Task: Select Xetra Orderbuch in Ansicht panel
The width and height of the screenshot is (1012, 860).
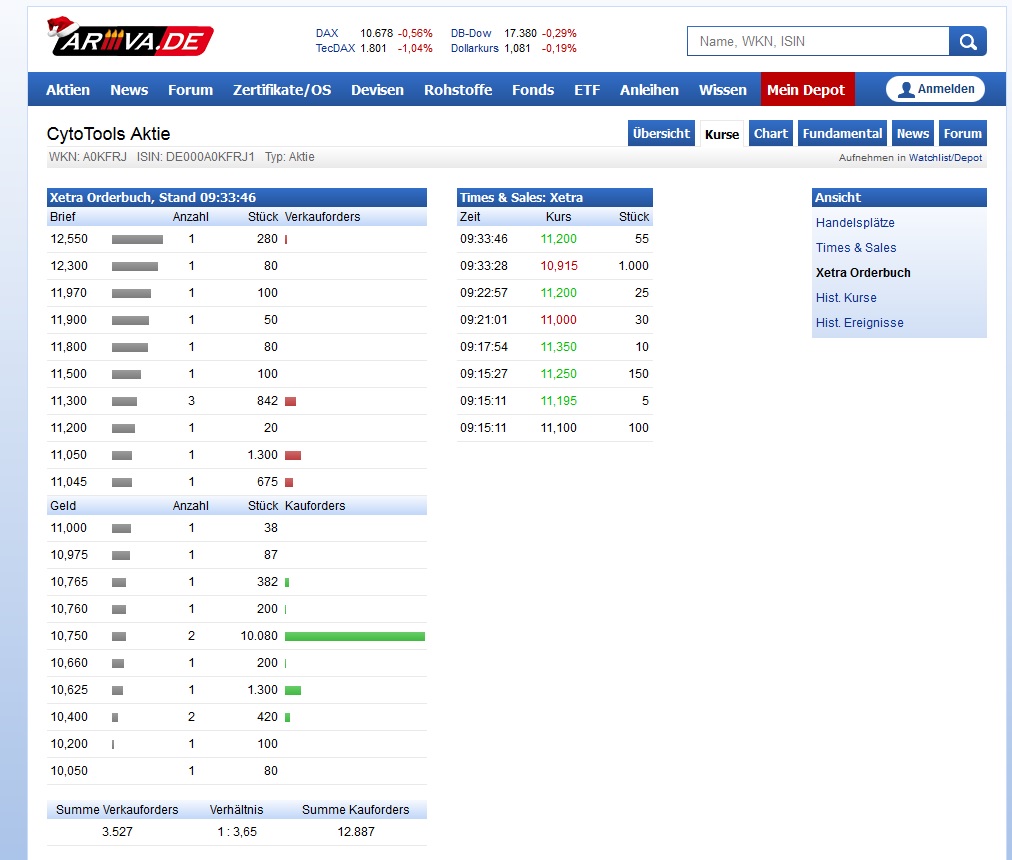Action: pos(863,273)
